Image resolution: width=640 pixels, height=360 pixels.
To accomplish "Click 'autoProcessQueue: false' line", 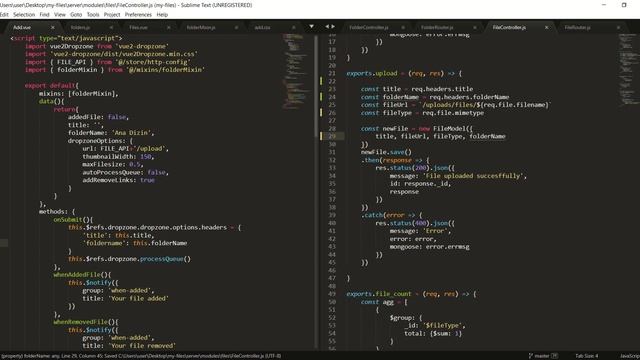I will click(x=125, y=172).
